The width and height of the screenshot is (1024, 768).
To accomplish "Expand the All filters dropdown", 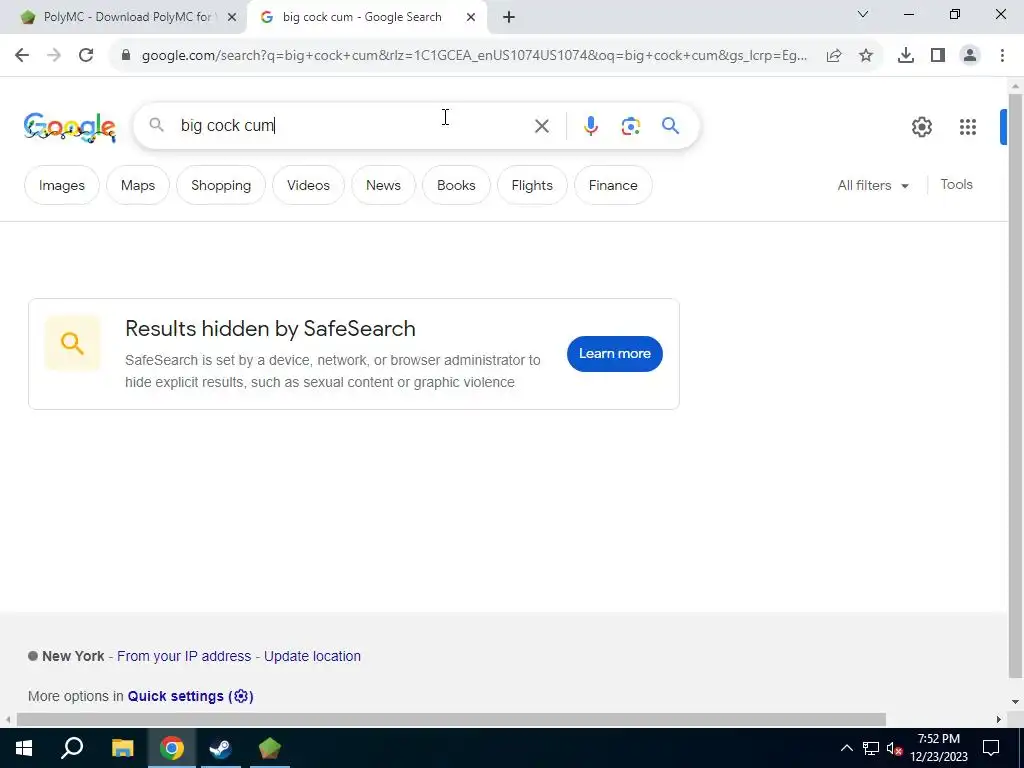I will tap(873, 185).
